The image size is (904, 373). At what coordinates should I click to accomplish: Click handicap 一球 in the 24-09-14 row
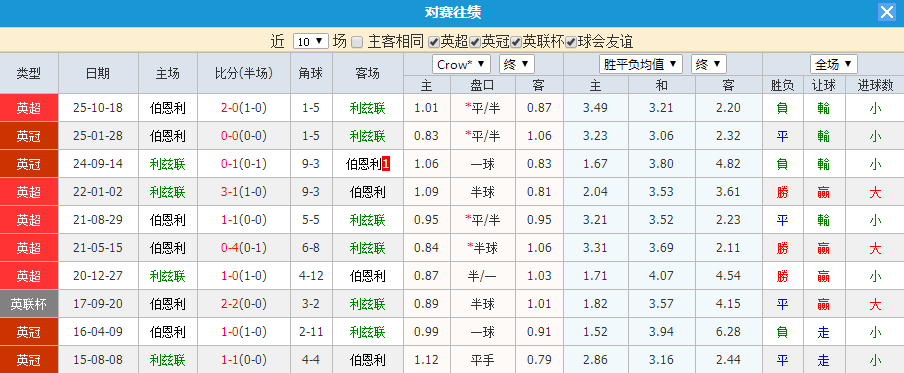(483, 164)
